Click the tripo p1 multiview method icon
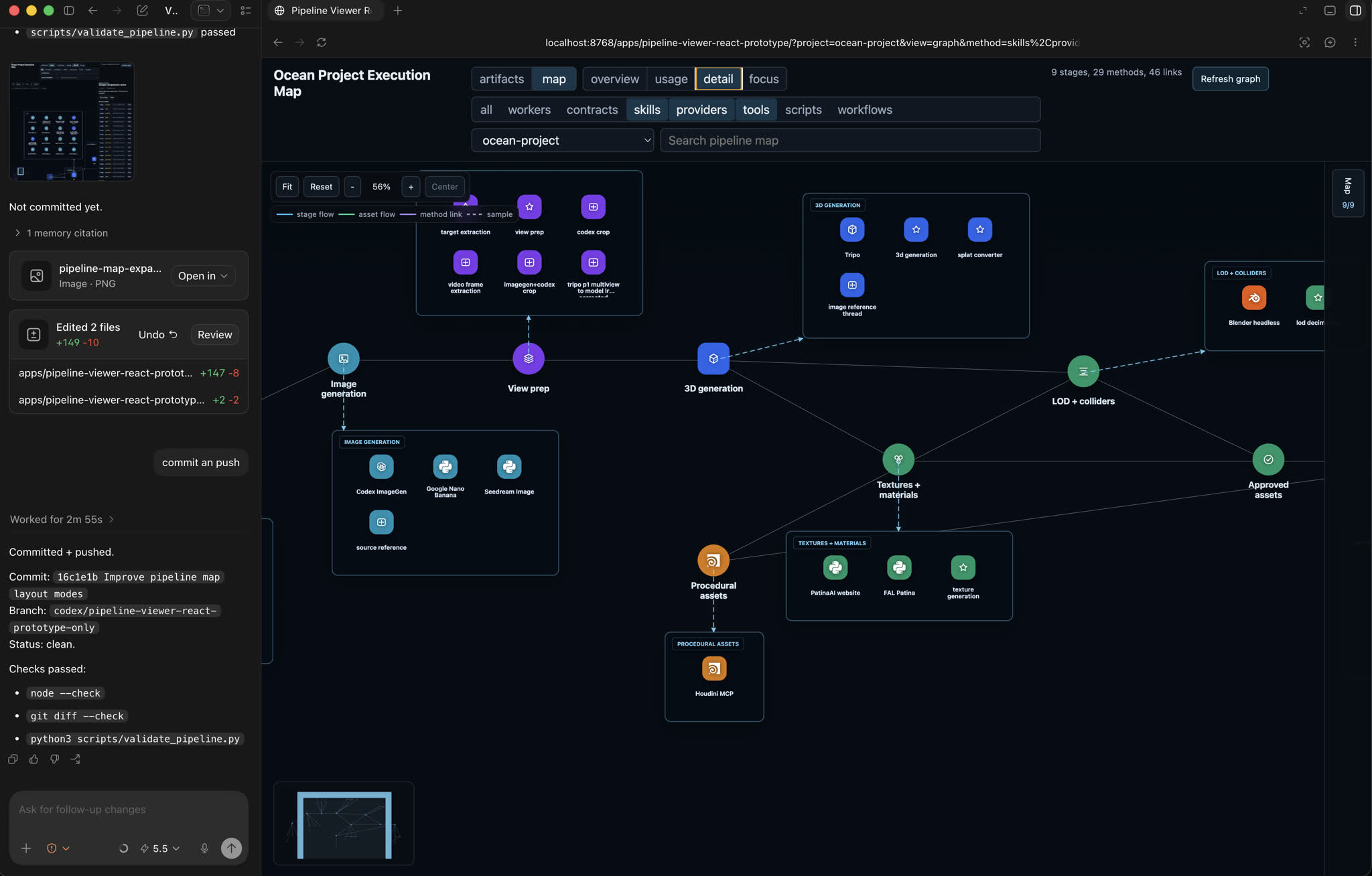1372x876 pixels. pyautogui.click(x=594, y=263)
